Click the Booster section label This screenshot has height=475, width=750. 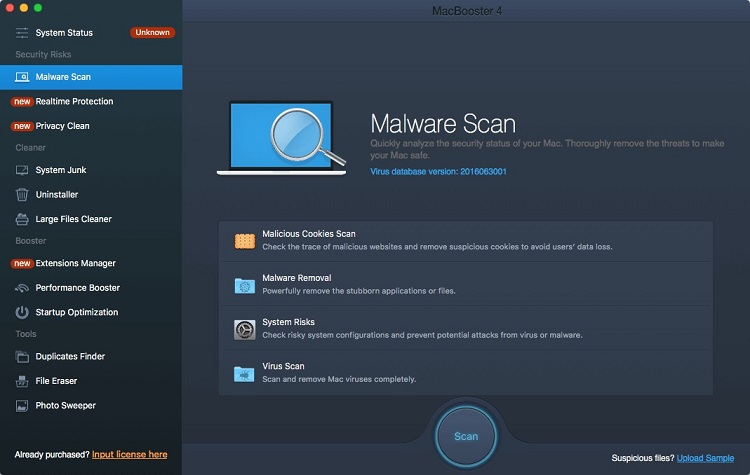click(31, 241)
